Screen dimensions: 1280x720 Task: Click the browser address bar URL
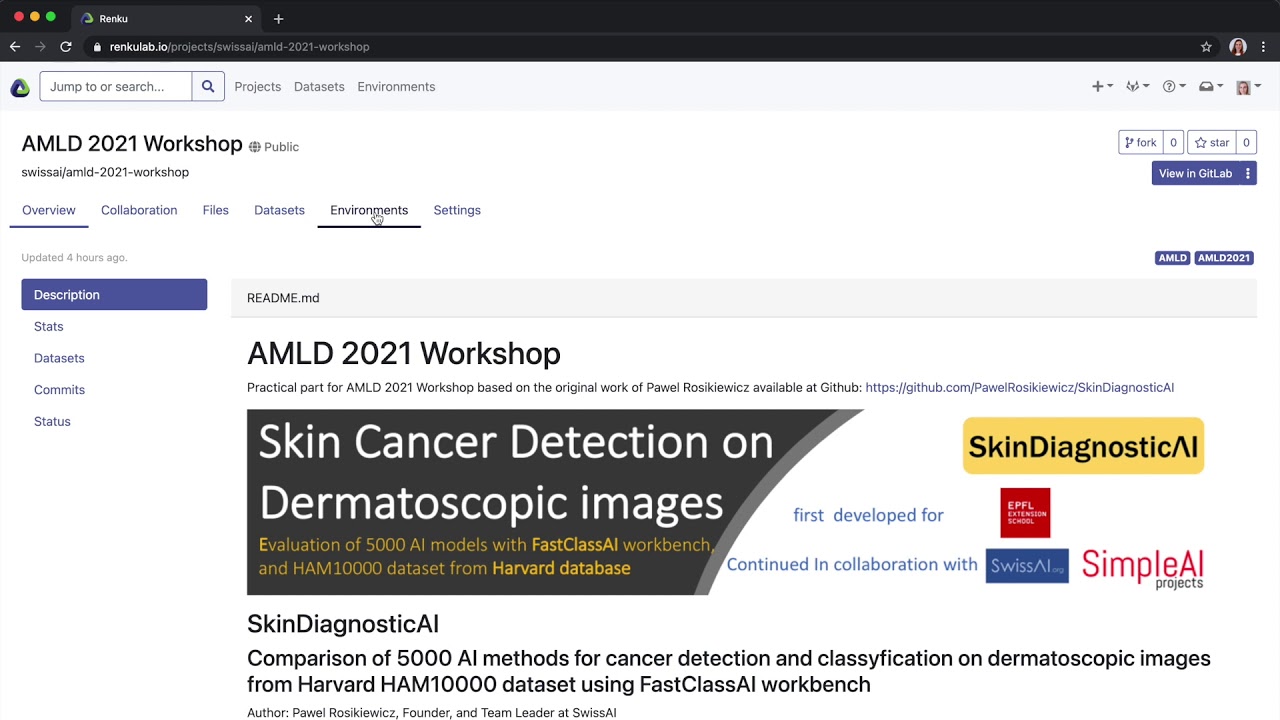pyautogui.click(x=239, y=47)
